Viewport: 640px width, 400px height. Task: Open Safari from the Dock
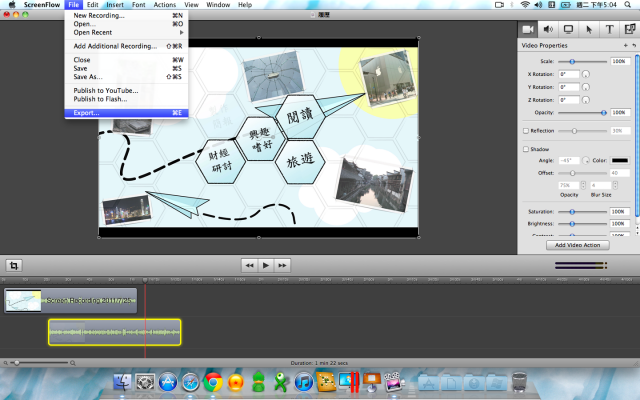click(x=190, y=382)
